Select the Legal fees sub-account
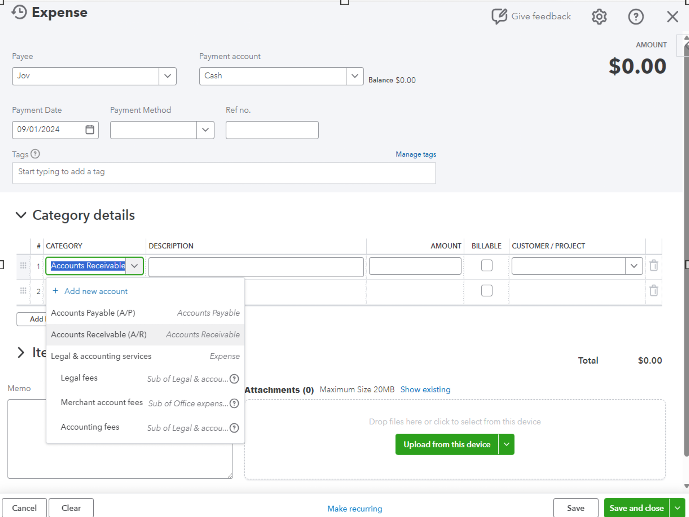 coord(145,378)
